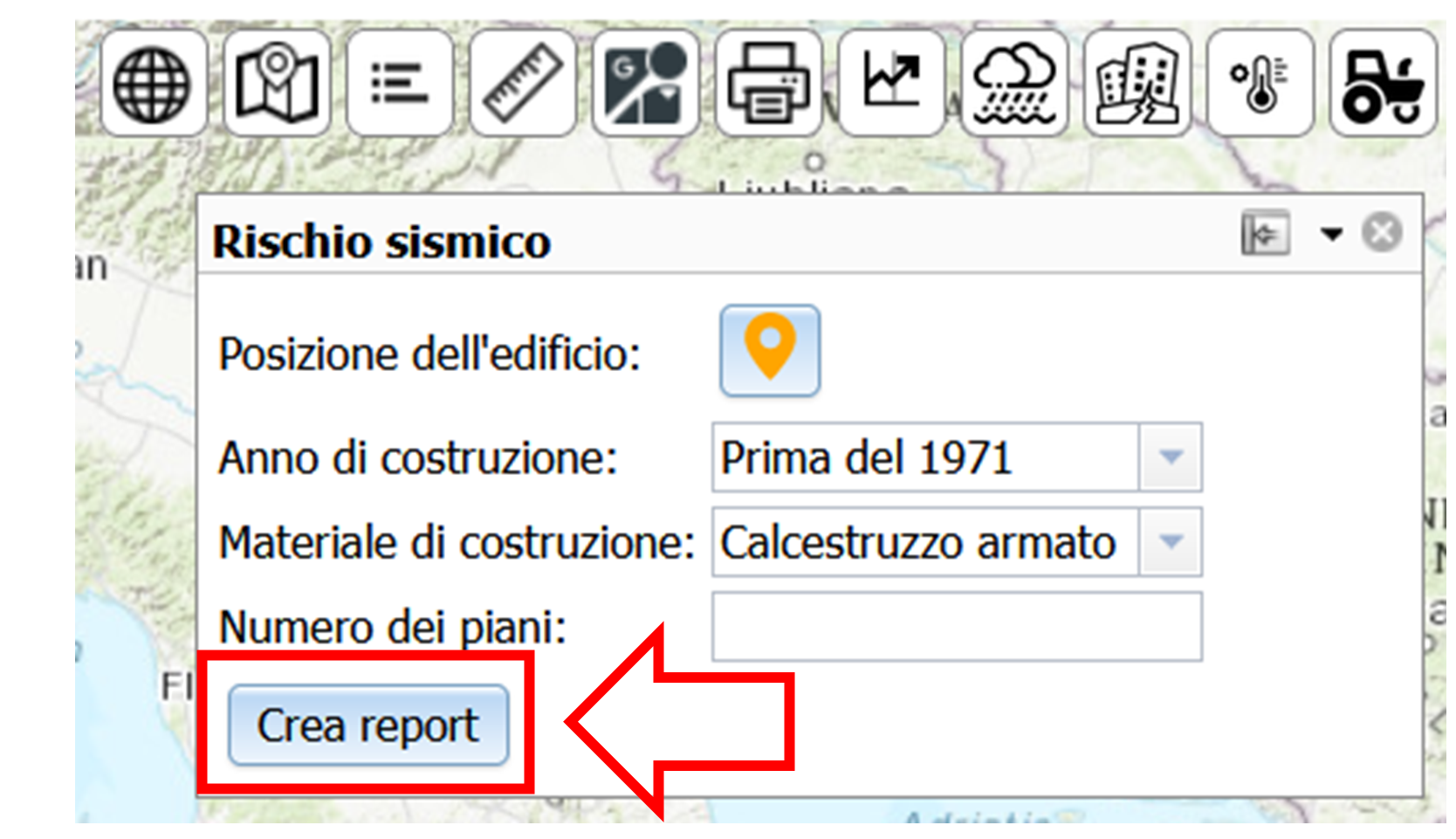Click the 'Numero dei piani:' label
The width and height of the screenshot is (1456, 839).
(x=393, y=627)
